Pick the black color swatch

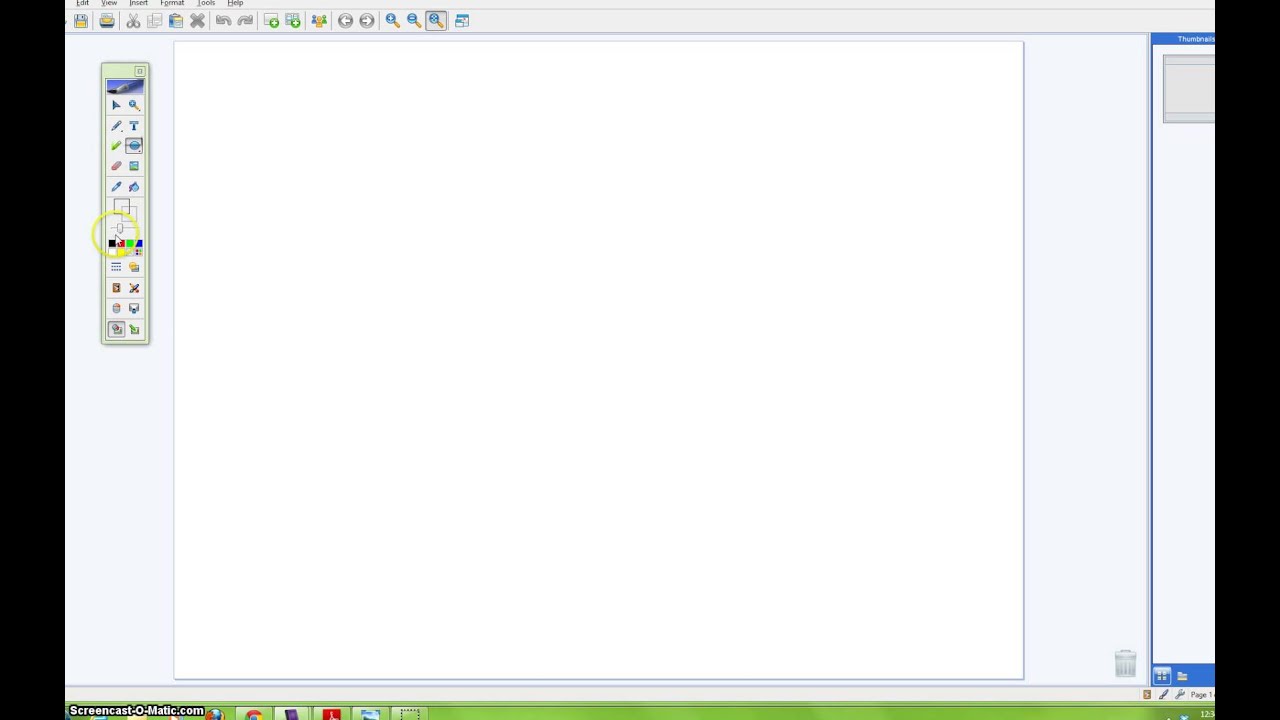[112, 243]
